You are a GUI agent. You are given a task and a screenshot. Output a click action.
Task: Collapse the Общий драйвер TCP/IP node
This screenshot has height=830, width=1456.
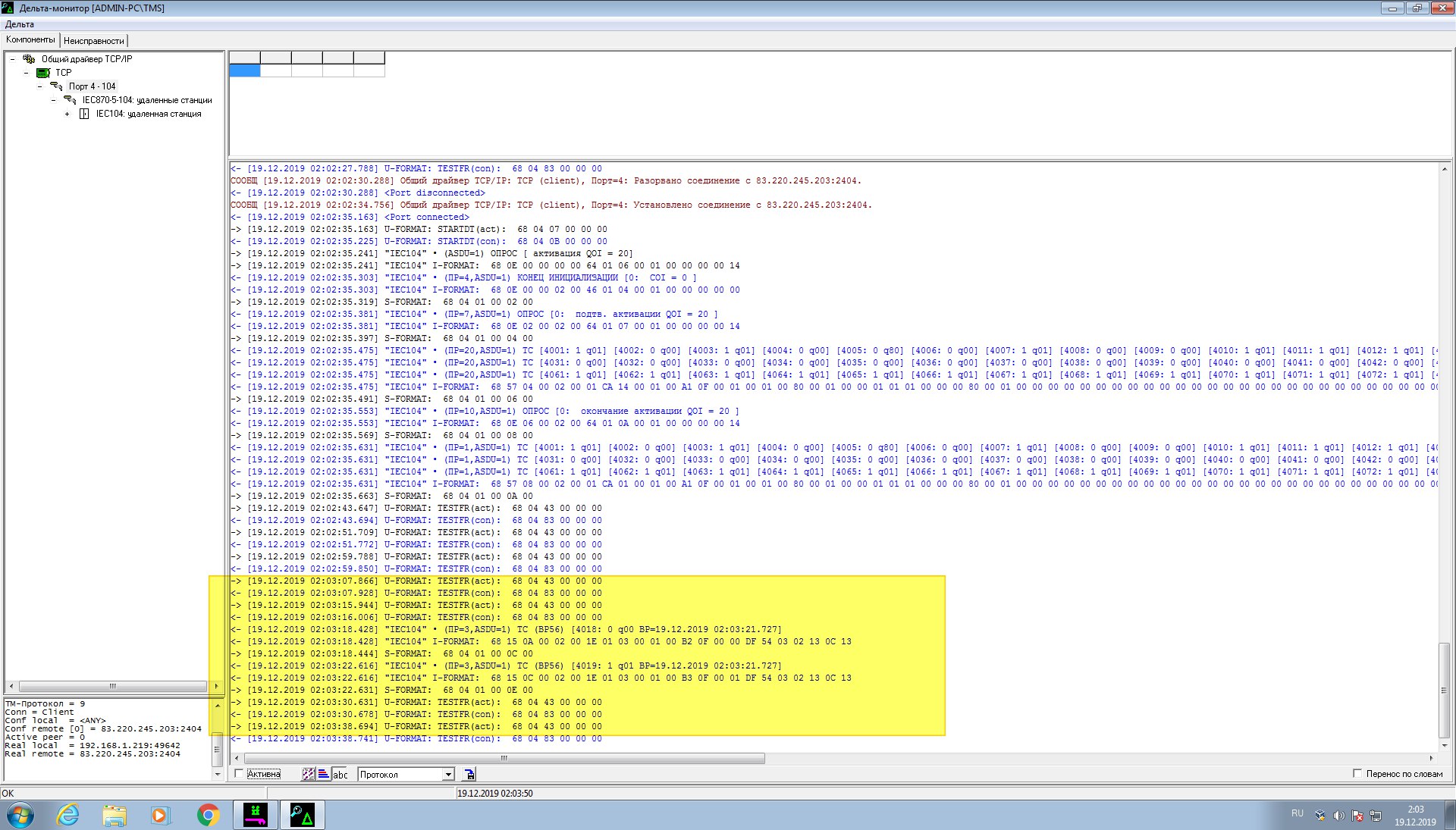[x=12, y=59]
